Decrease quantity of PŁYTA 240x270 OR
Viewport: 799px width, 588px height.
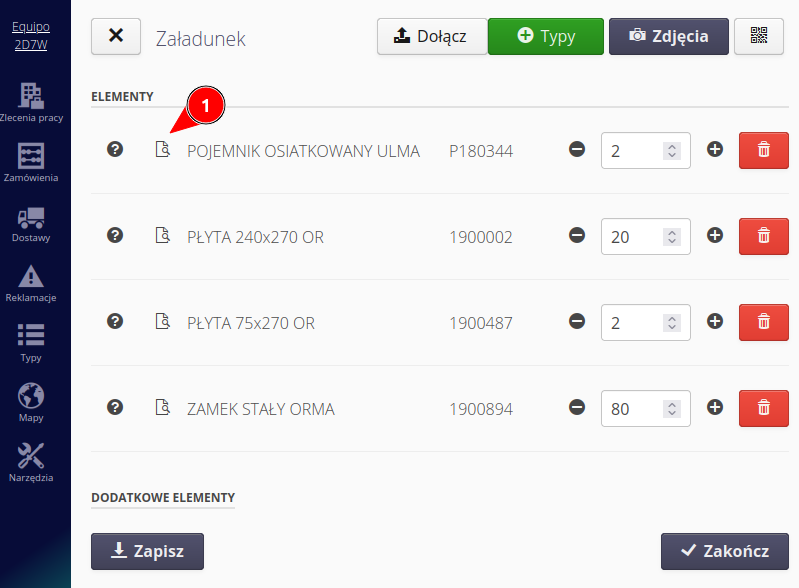point(577,236)
